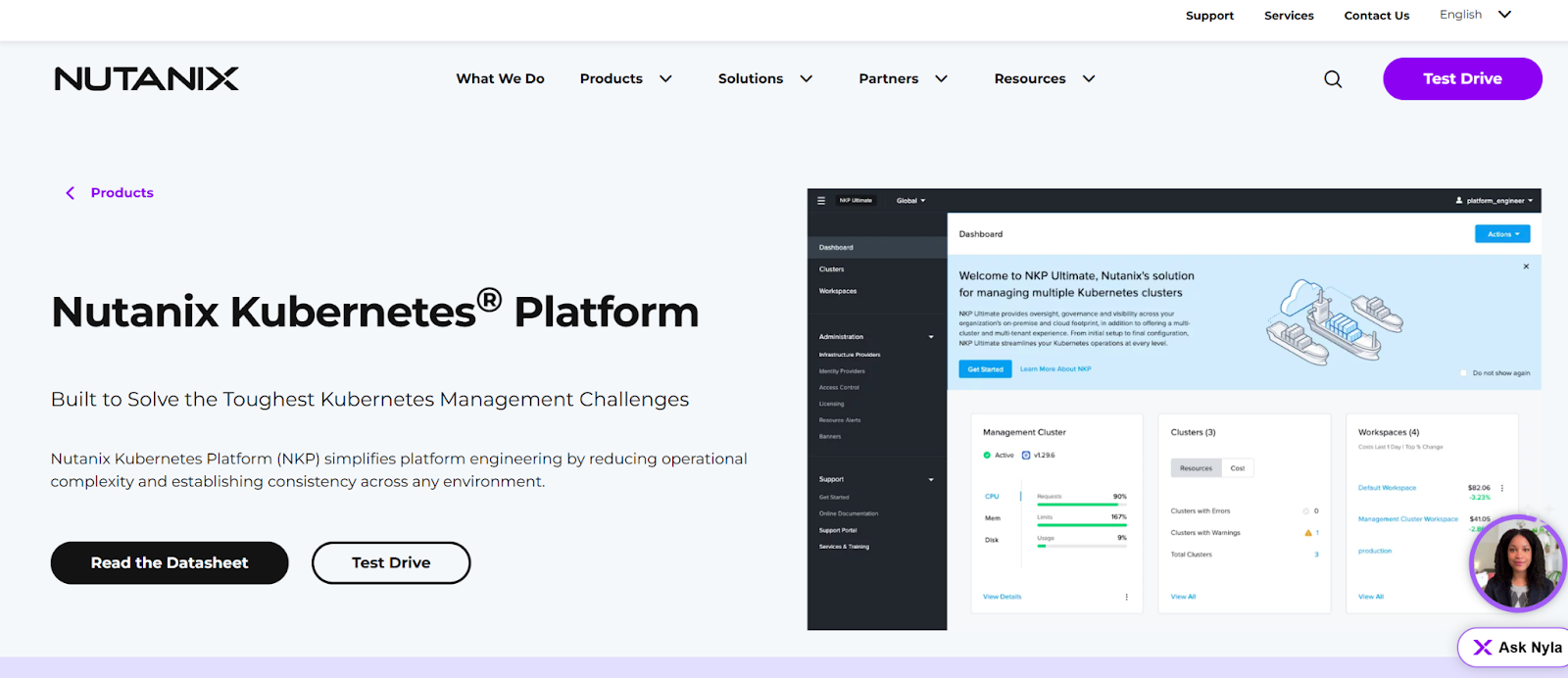Select the Disk tab in Management Cluster
Image resolution: width=1568 pixels, height=678 pixels.
992,540
